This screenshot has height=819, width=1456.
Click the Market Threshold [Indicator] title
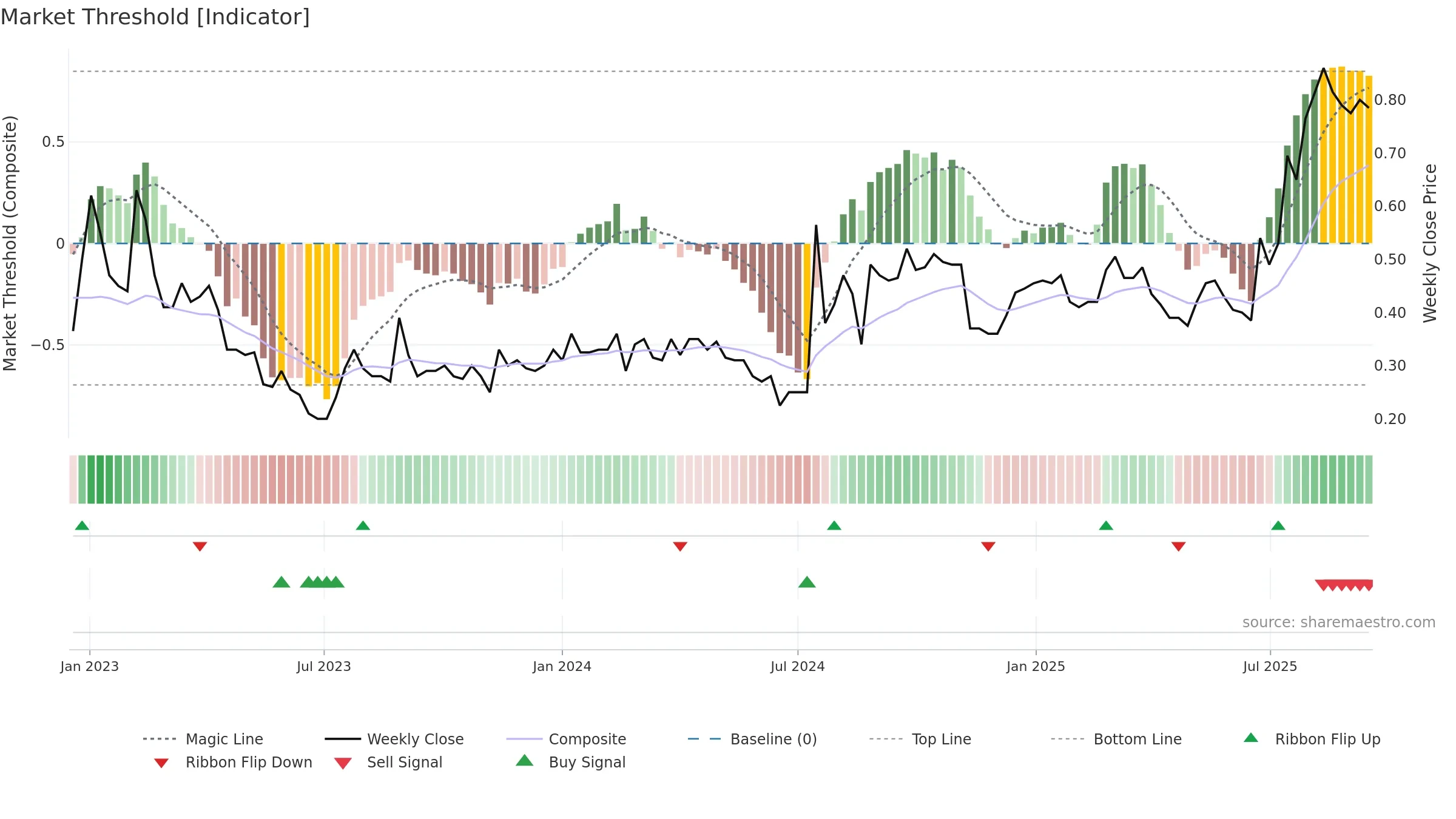click(155, 17)
